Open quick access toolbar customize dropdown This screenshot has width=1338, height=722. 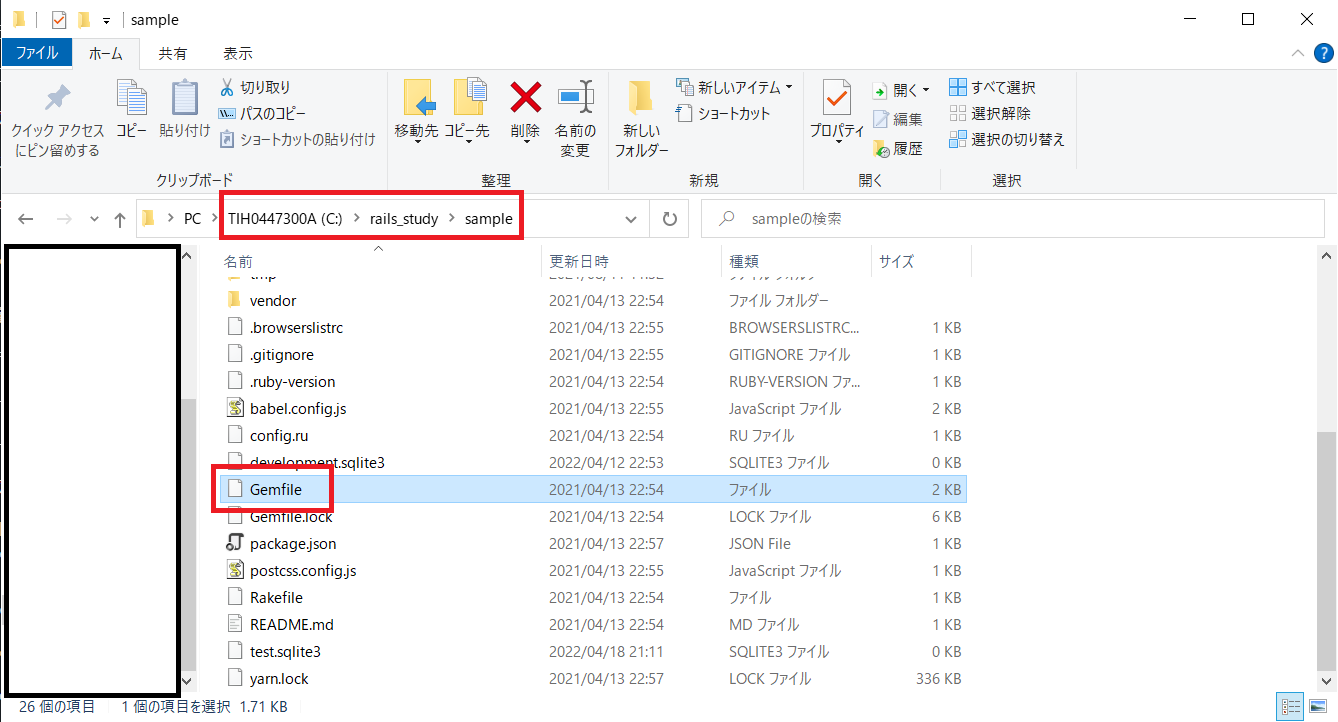click(x=106, y=20)
